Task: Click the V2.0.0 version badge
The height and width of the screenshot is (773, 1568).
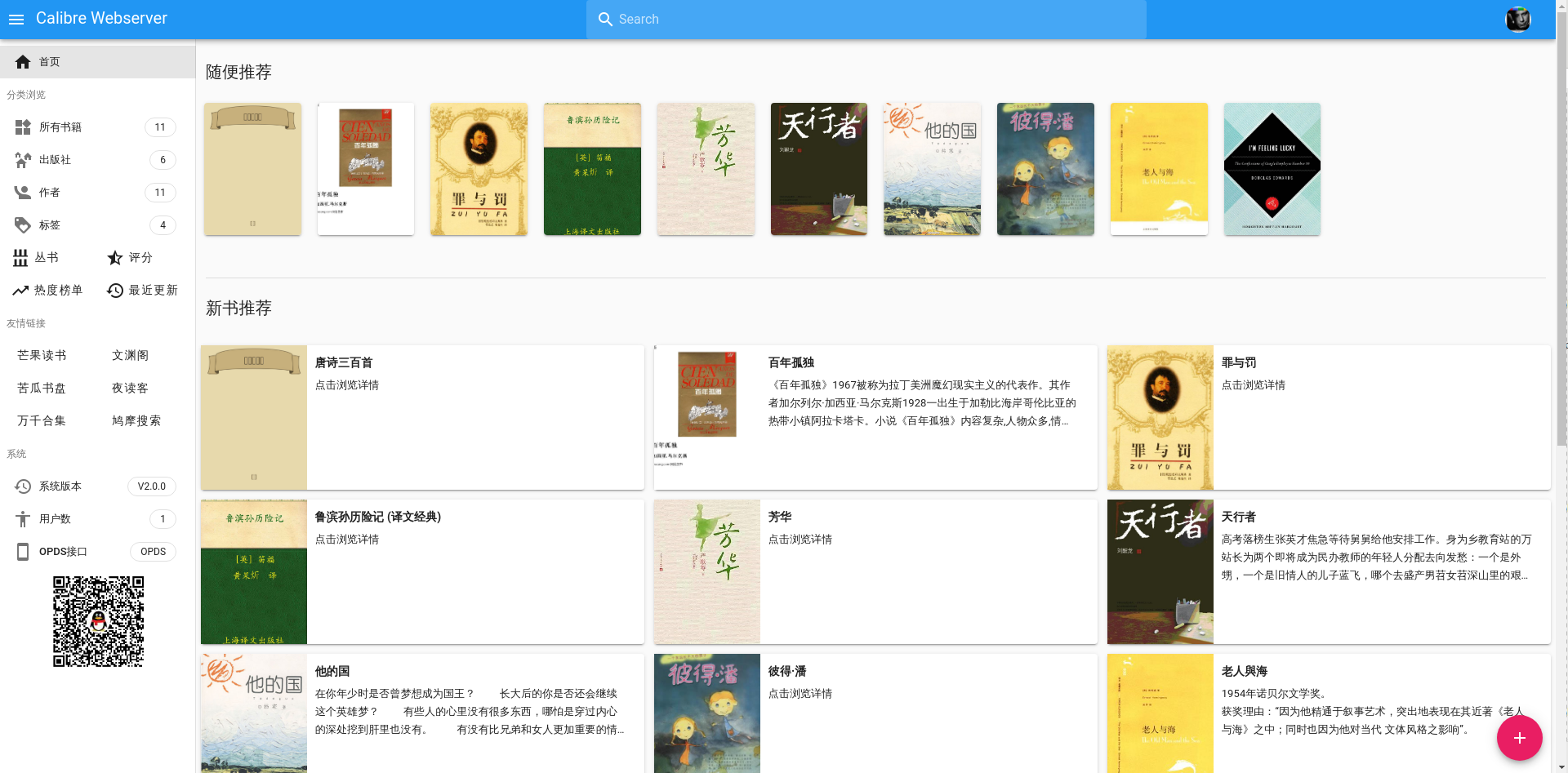Action: click(x=152, y=486)
